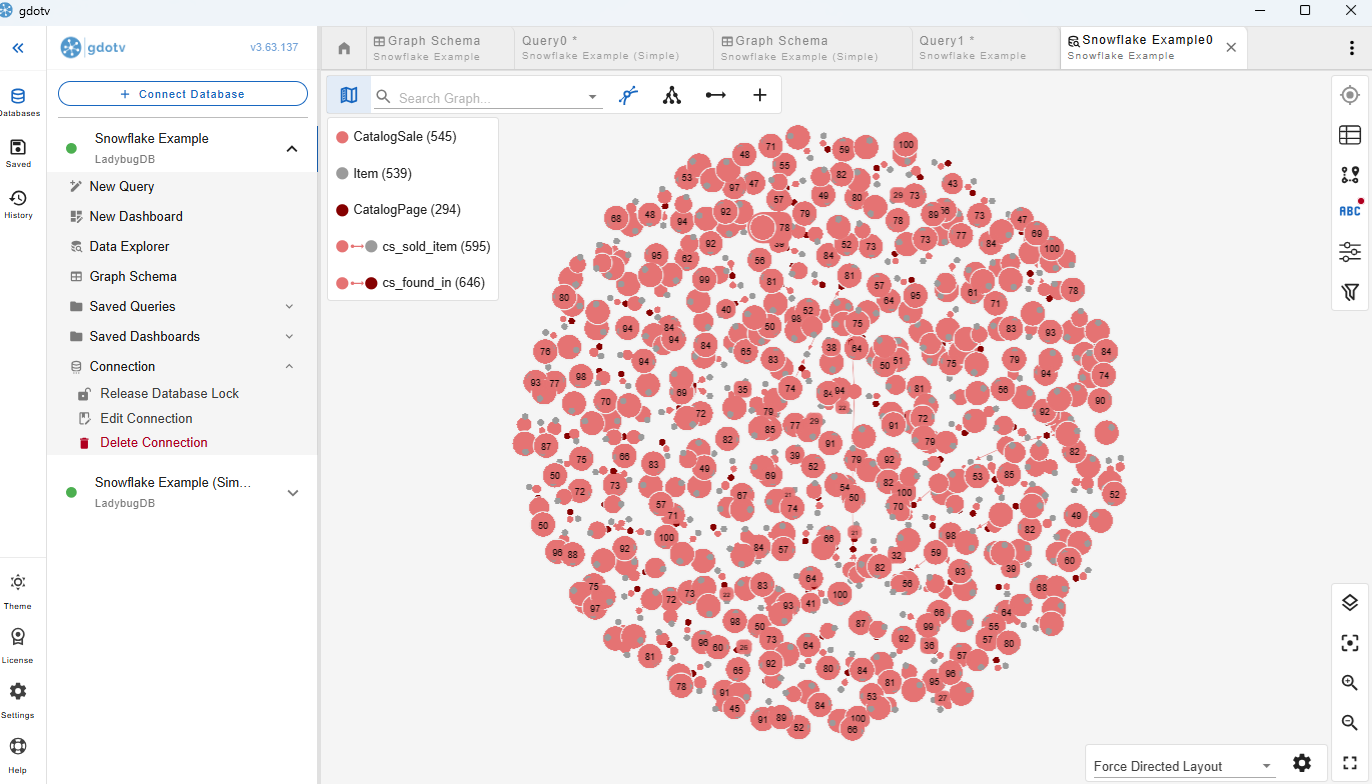Open the Databases sidebar section
The width and height of the screenshot is (1372, 784).
18,102
